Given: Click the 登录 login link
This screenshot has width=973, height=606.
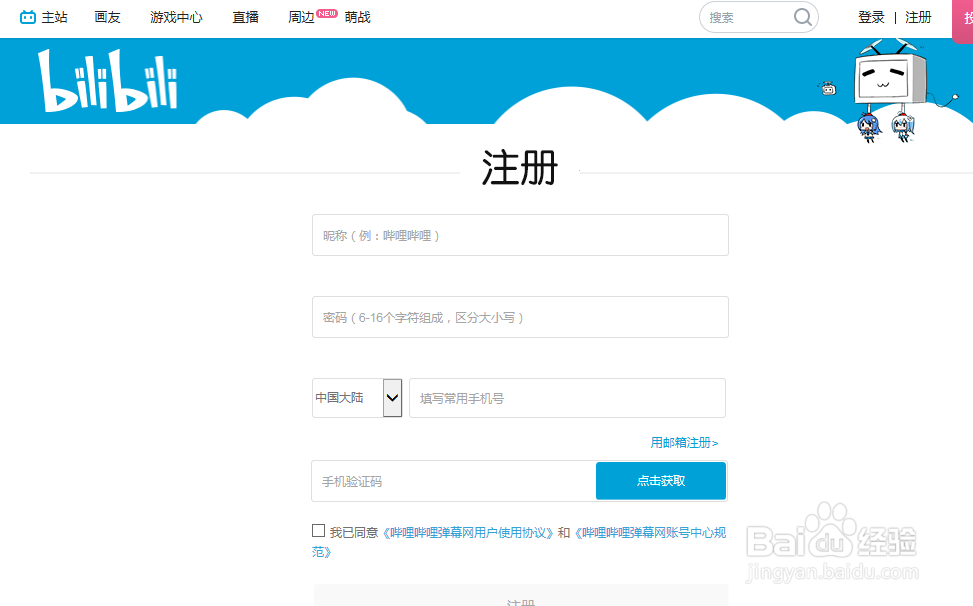Looking at the screenshot, I should click(870, 17).
